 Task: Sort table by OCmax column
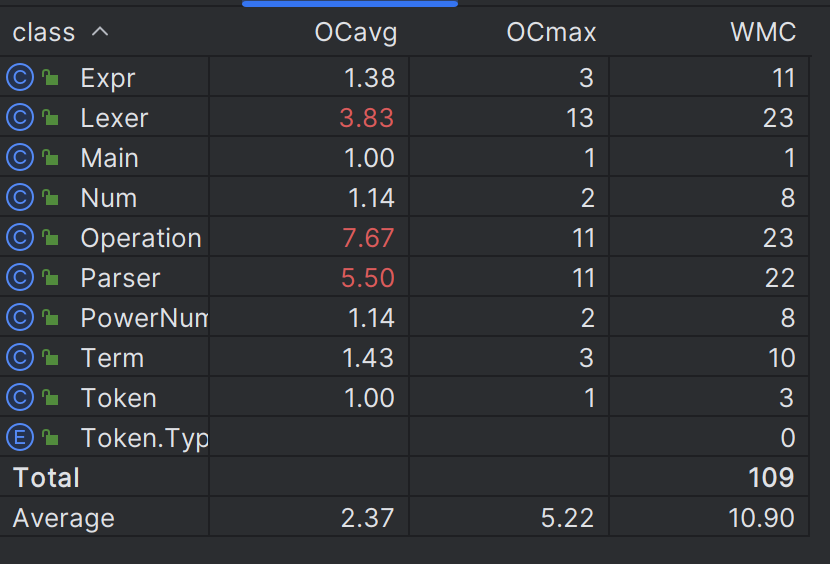(x=551, y=32)
